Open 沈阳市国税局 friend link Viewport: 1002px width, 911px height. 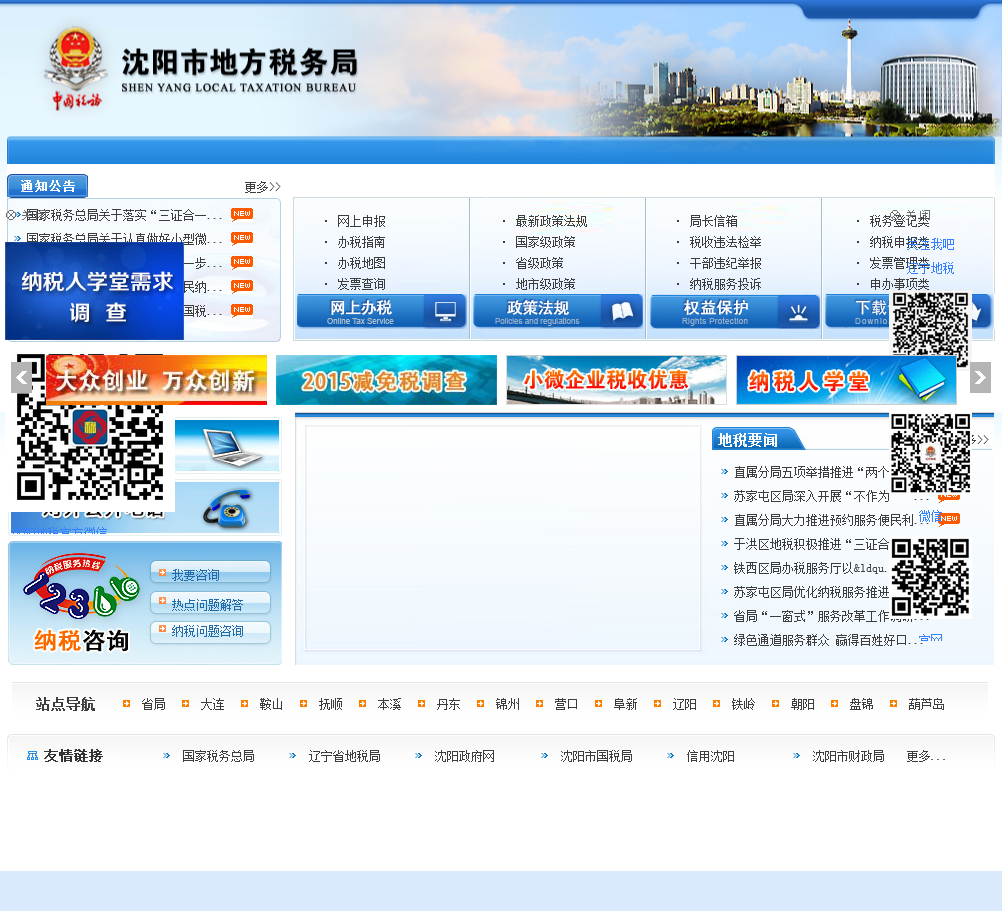click(596, 756)
